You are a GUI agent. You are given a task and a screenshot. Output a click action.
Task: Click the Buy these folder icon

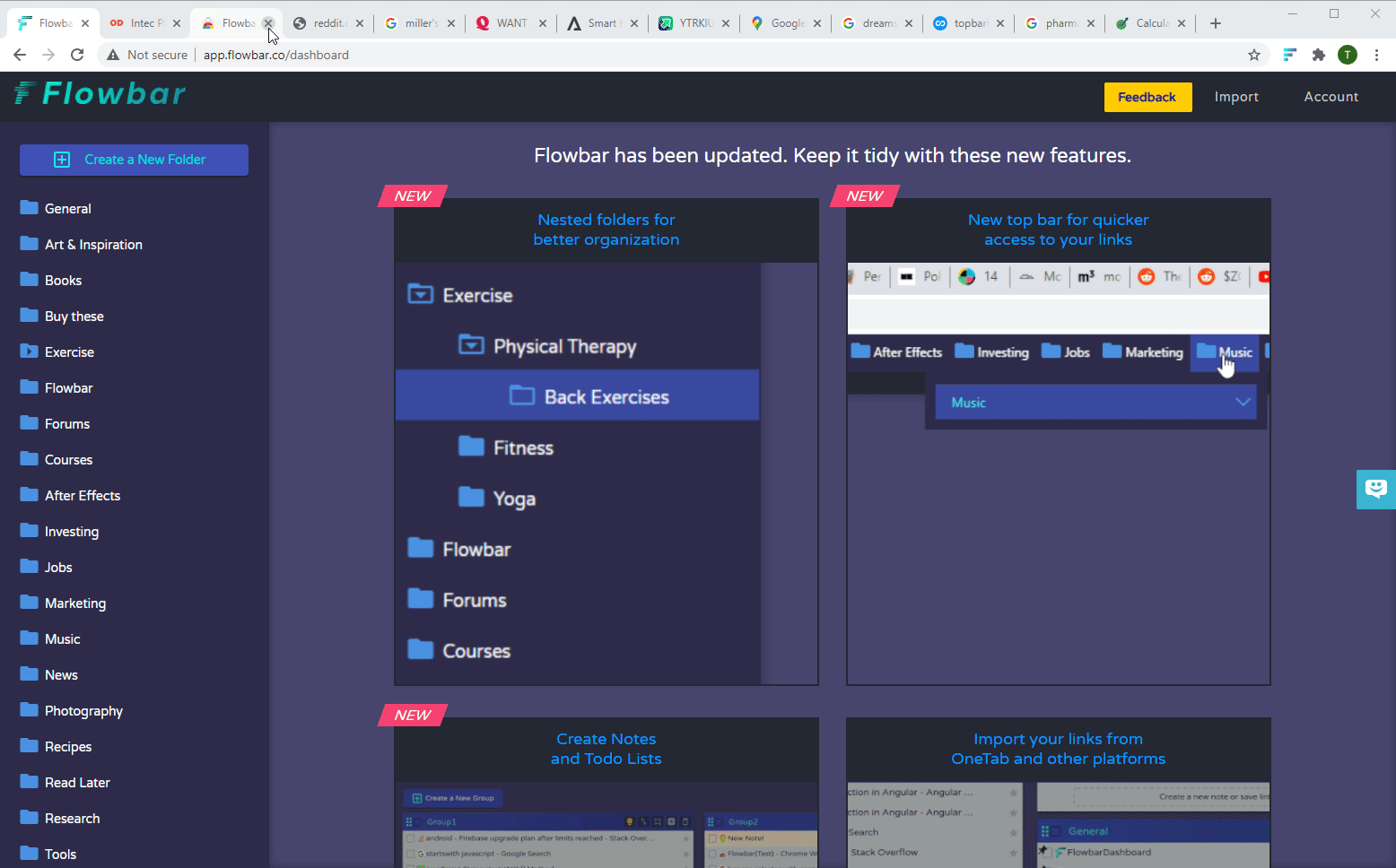tap(30, 316)
